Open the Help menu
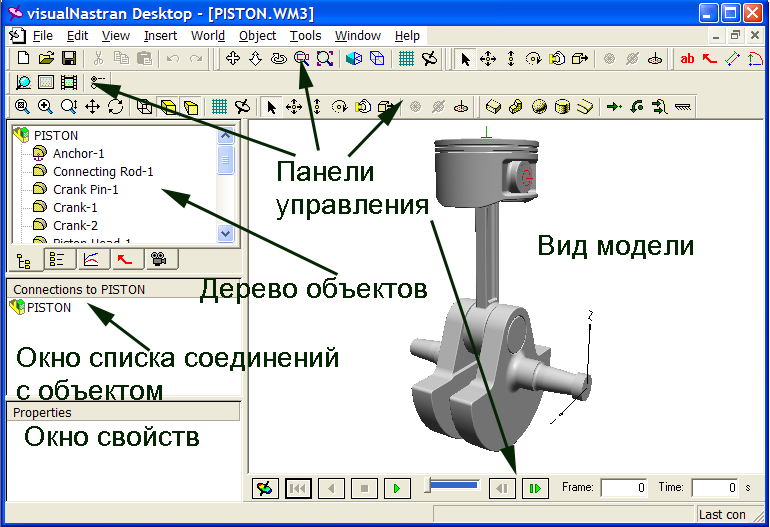Viewport: 770px width, 527px height. [407, 36]
